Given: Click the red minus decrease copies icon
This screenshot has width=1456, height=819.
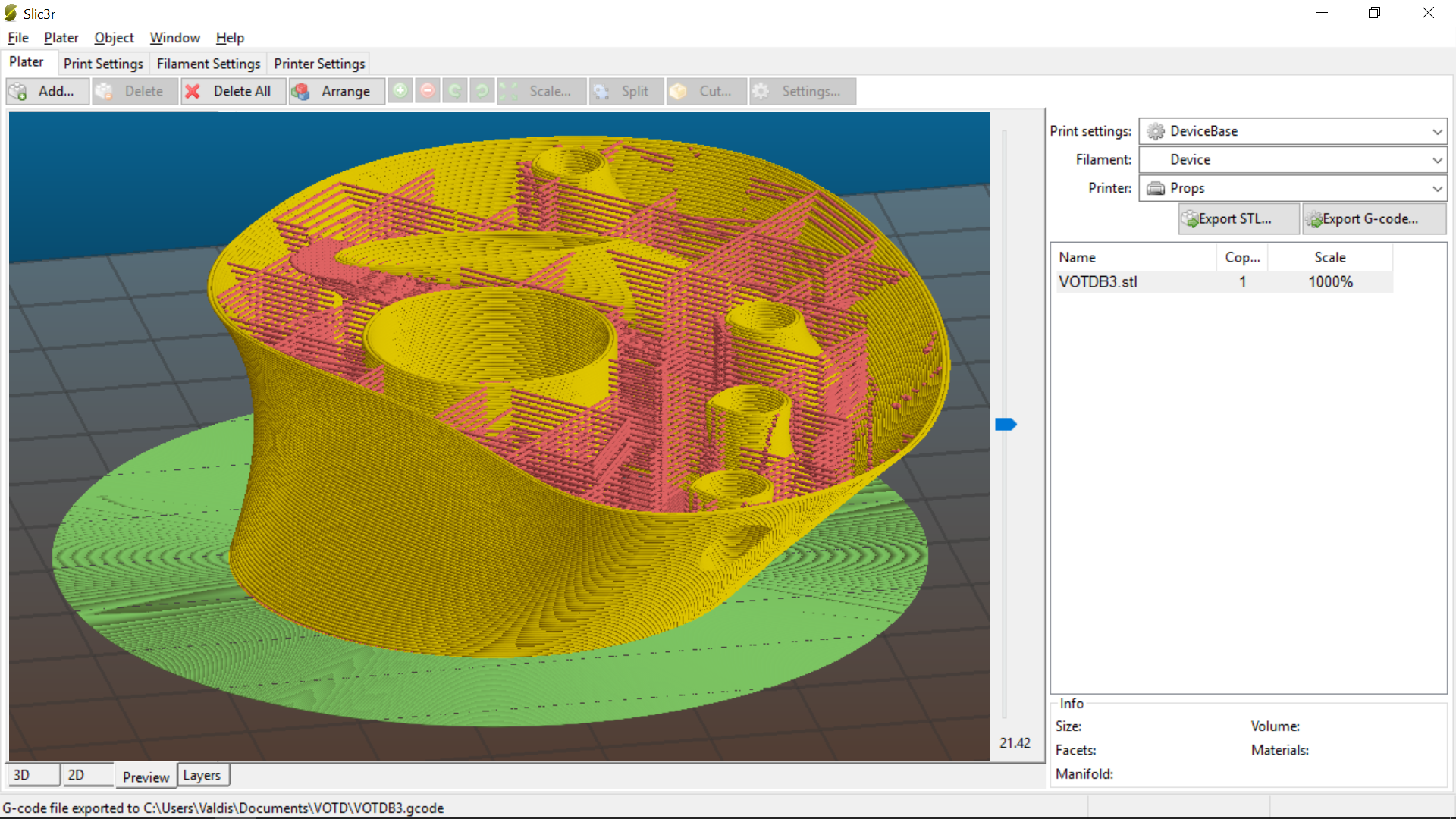Looking at the screenshot, I should 428,91.
